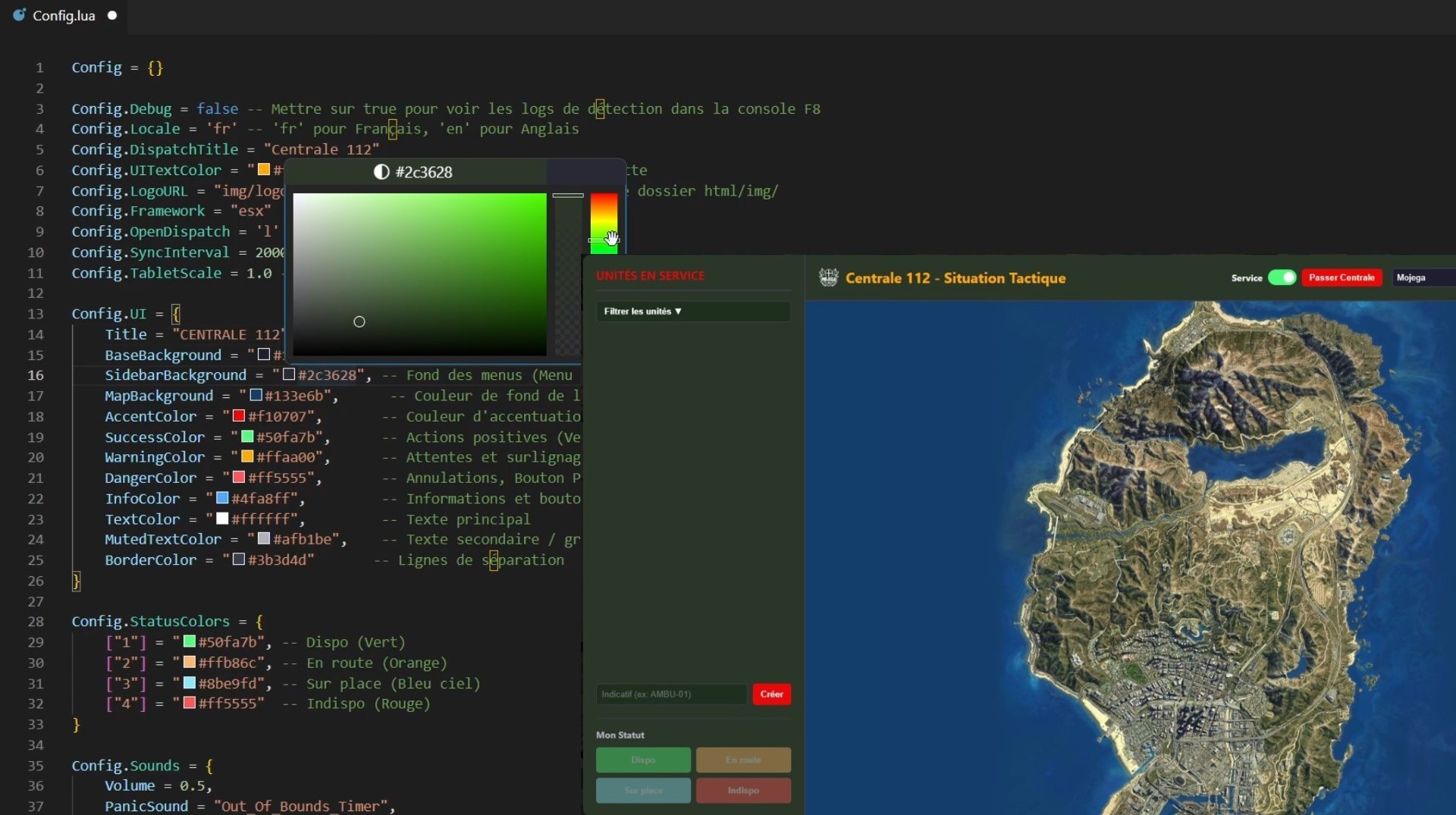Click the BorderColor #3b3d4d swatch
The height and width of the screenshot is (815, 1456).
pyautogui.click(x=239, y=560)
